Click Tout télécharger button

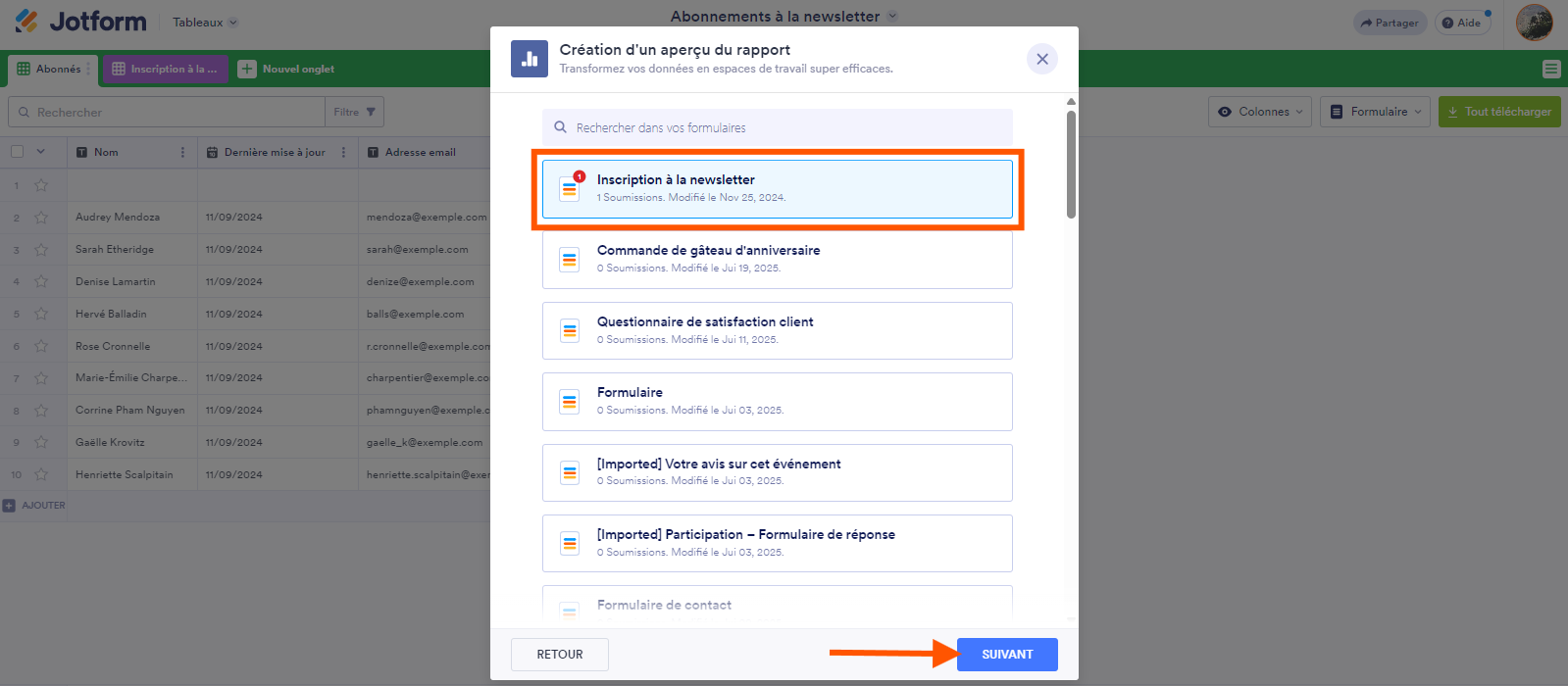tap(1499, 112)
